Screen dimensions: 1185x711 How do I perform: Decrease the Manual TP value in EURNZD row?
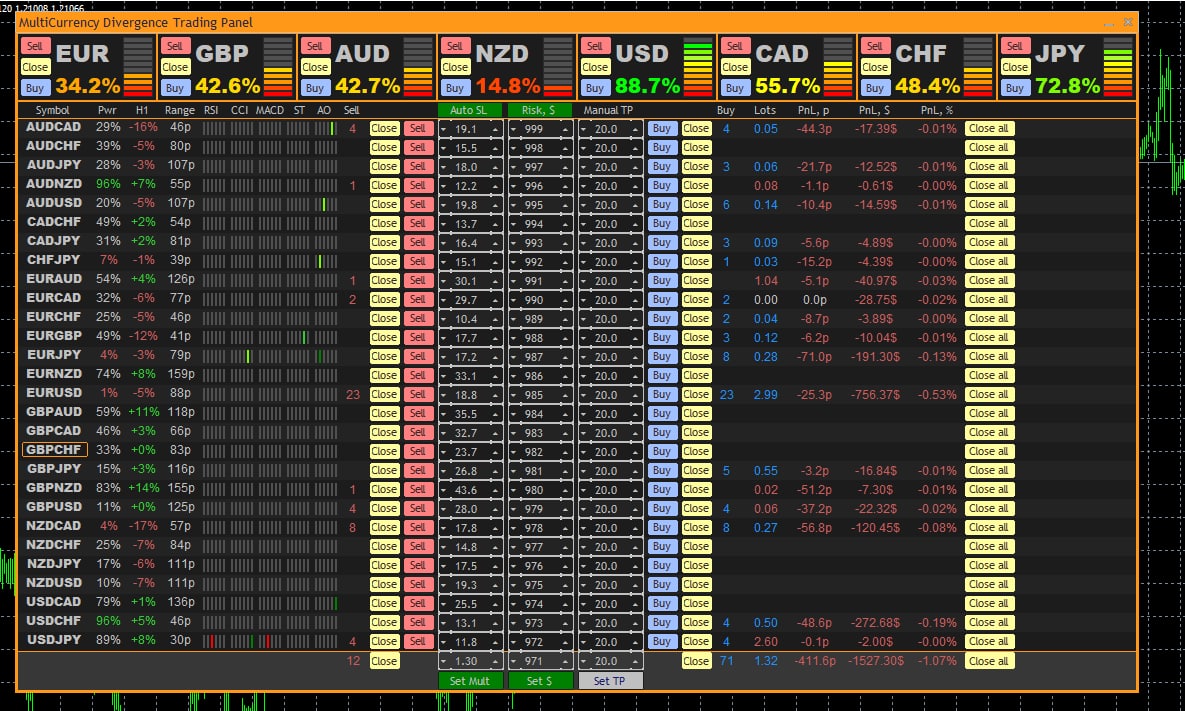tap(584, 376)
